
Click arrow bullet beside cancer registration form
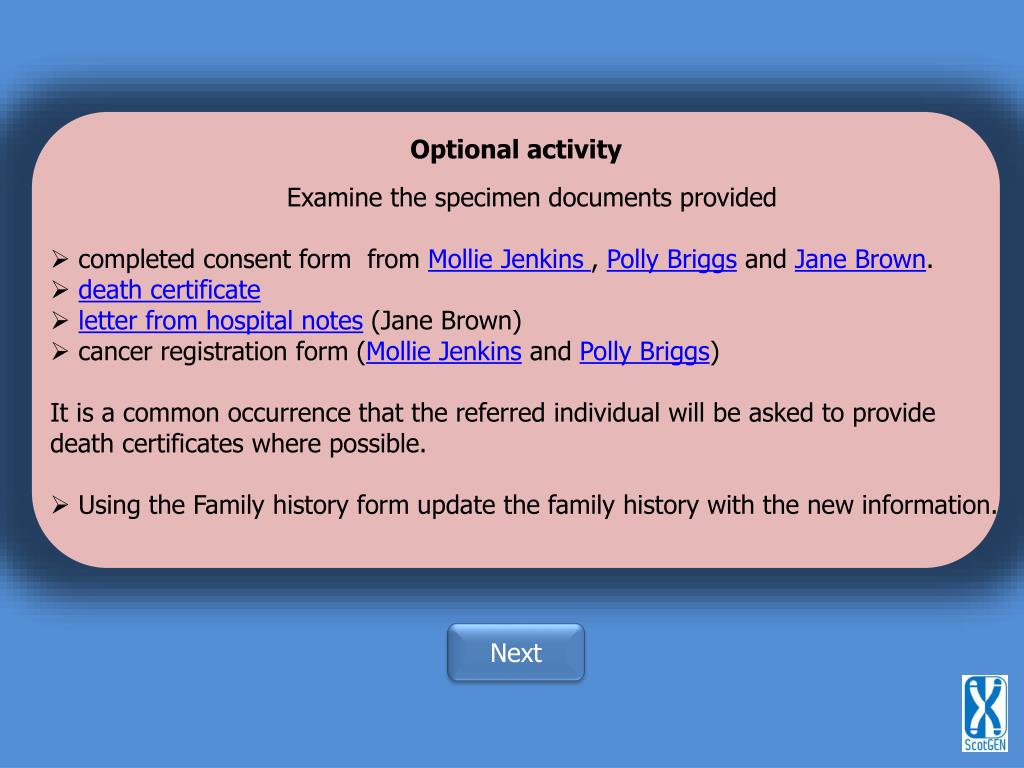click(x=60, y=351)
